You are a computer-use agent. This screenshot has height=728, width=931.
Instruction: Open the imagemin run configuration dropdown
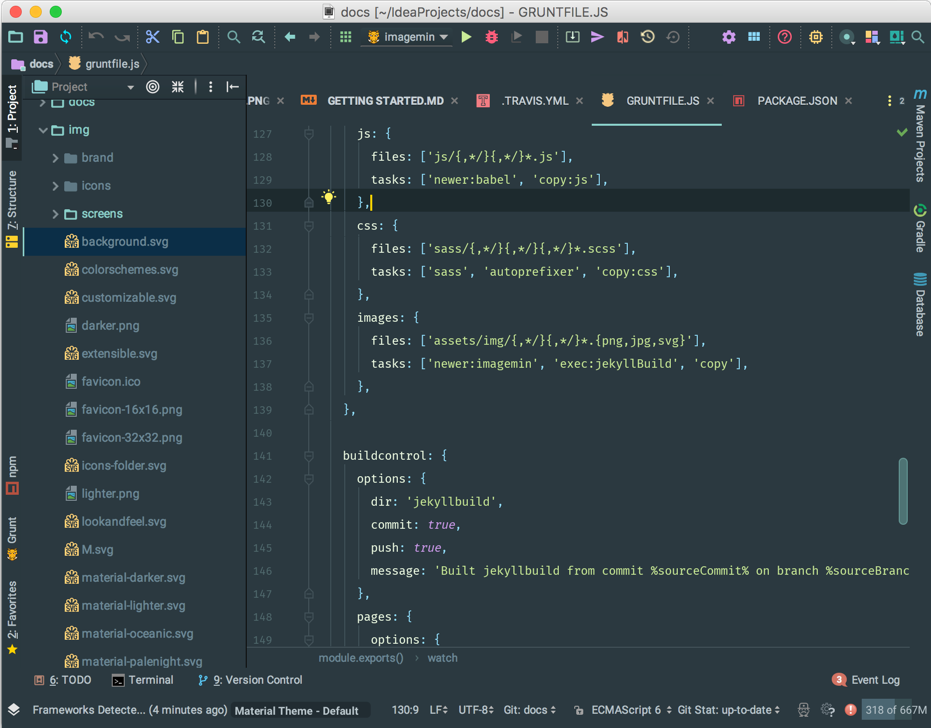tap(407, 37)
